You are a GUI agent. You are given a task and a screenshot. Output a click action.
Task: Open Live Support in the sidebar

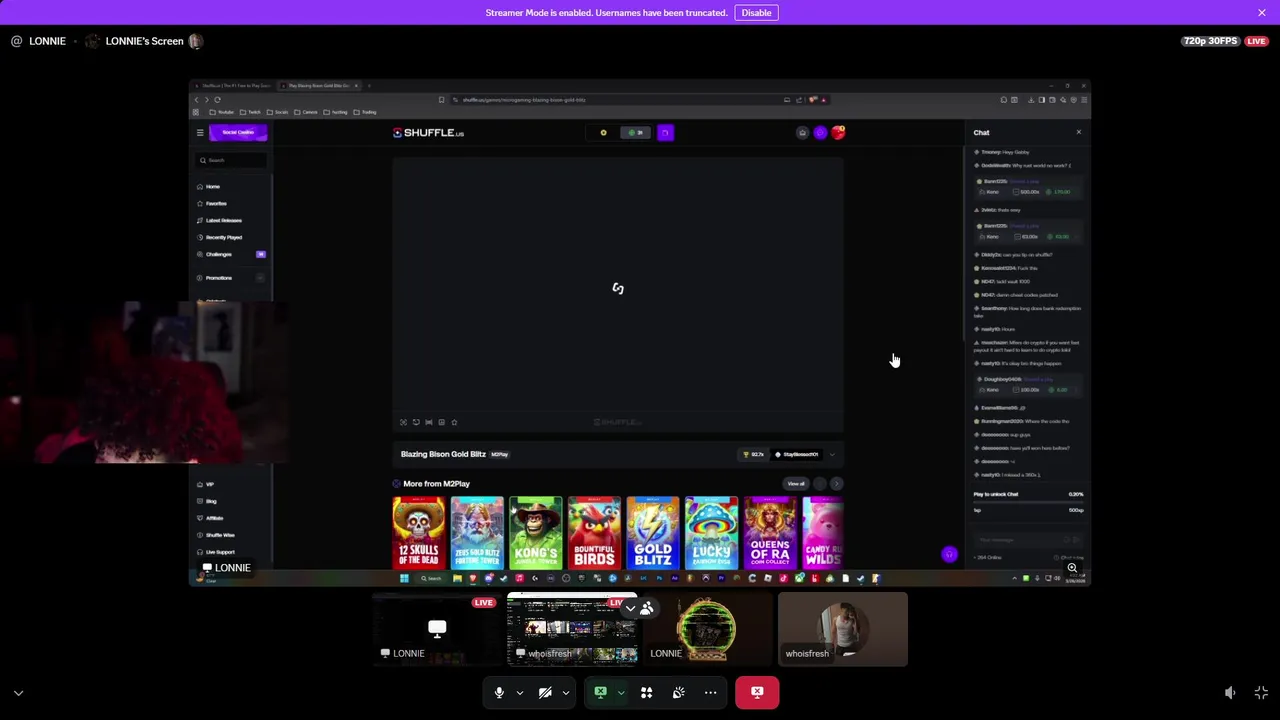pos(219,552)
